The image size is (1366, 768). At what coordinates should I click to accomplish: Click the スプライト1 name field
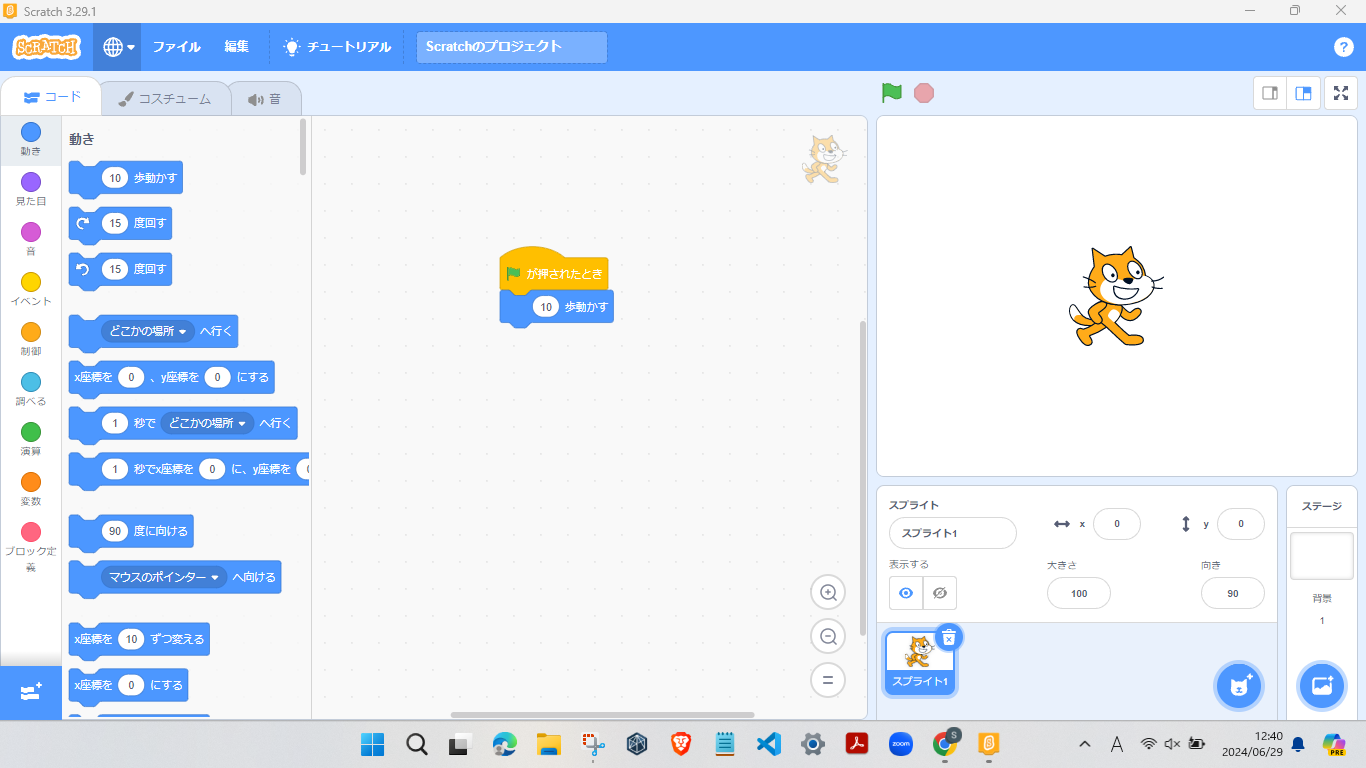(x=952, y=533)
